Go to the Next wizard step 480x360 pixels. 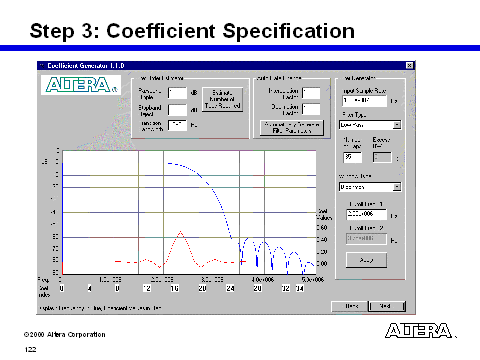pos(387,306)
